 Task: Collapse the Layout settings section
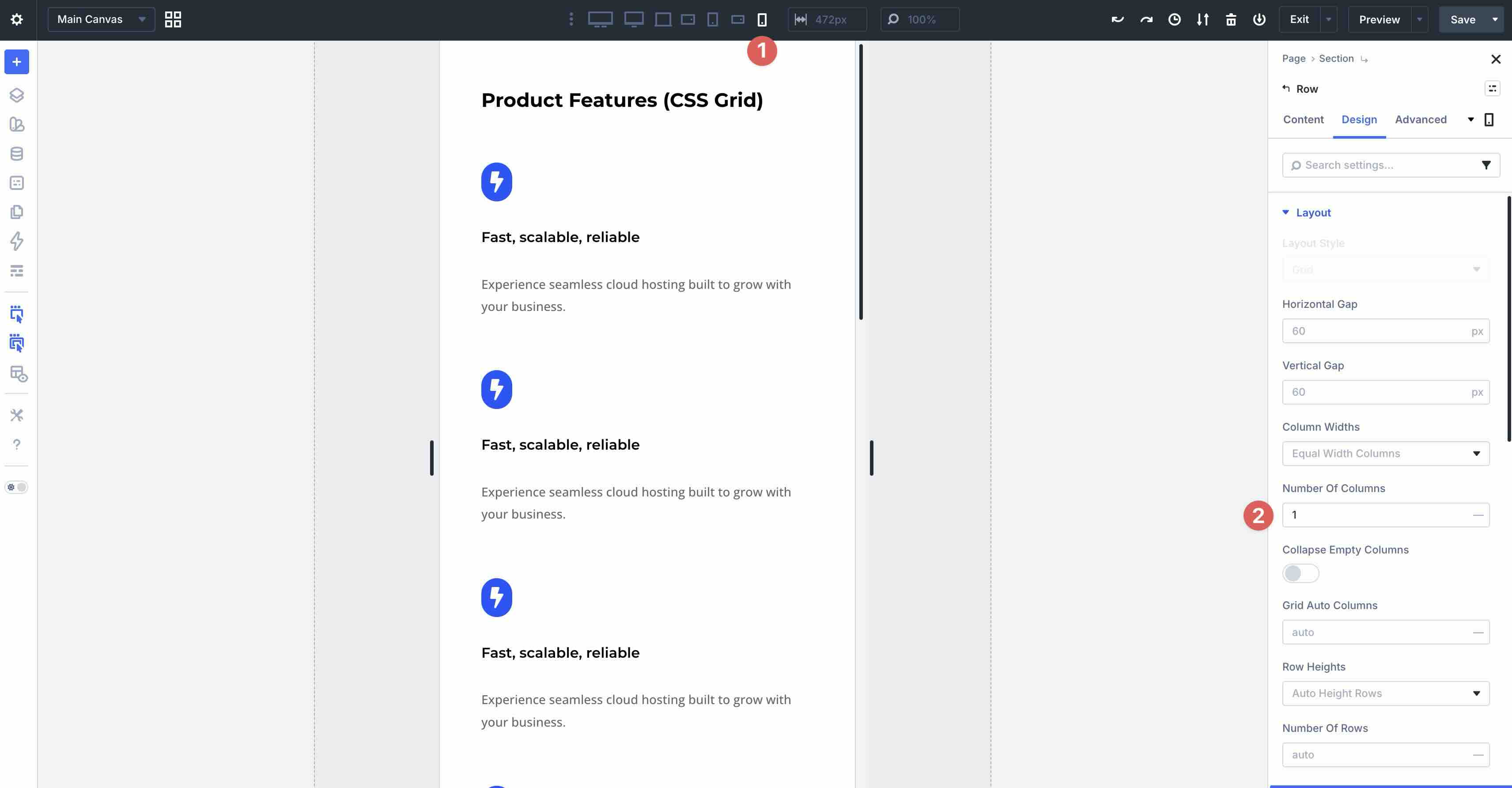pos(1286,212)
